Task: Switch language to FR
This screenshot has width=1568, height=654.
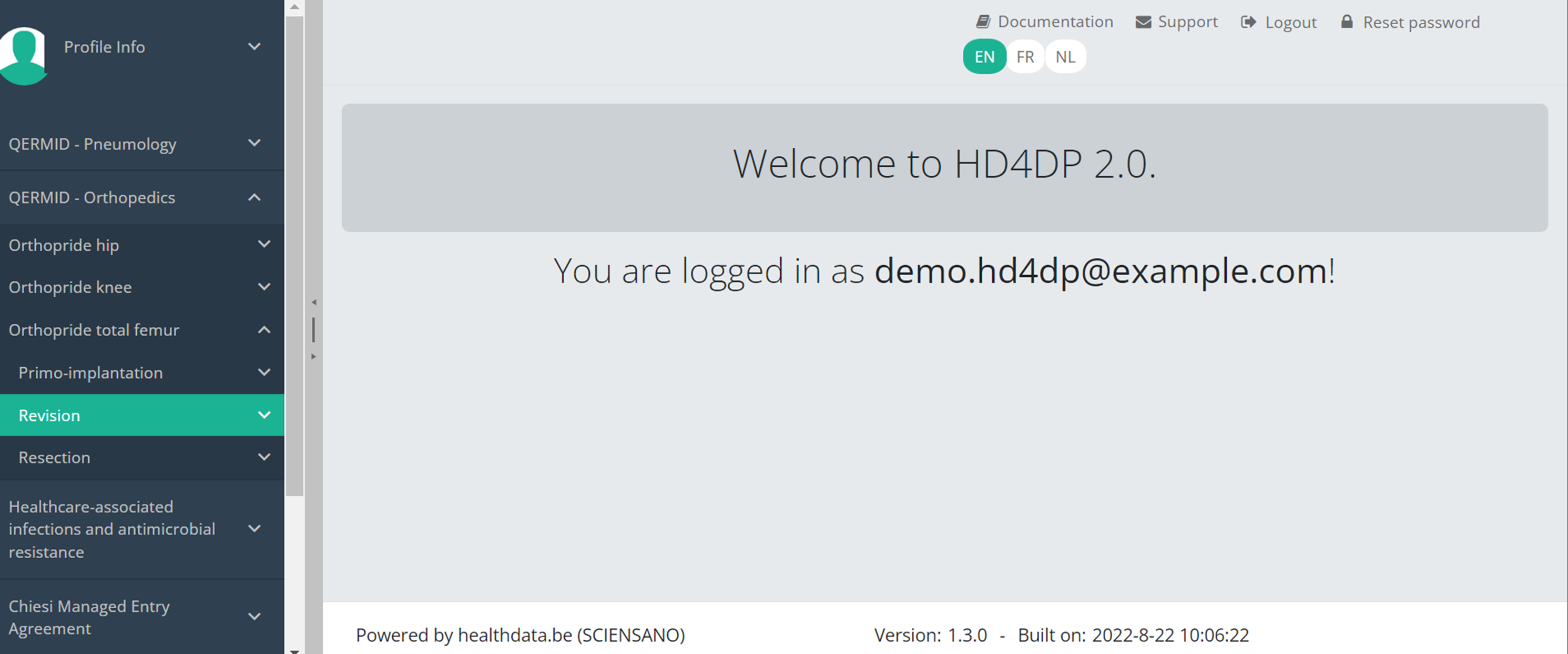Action: pyautogui.click(x=1025, y=57)
